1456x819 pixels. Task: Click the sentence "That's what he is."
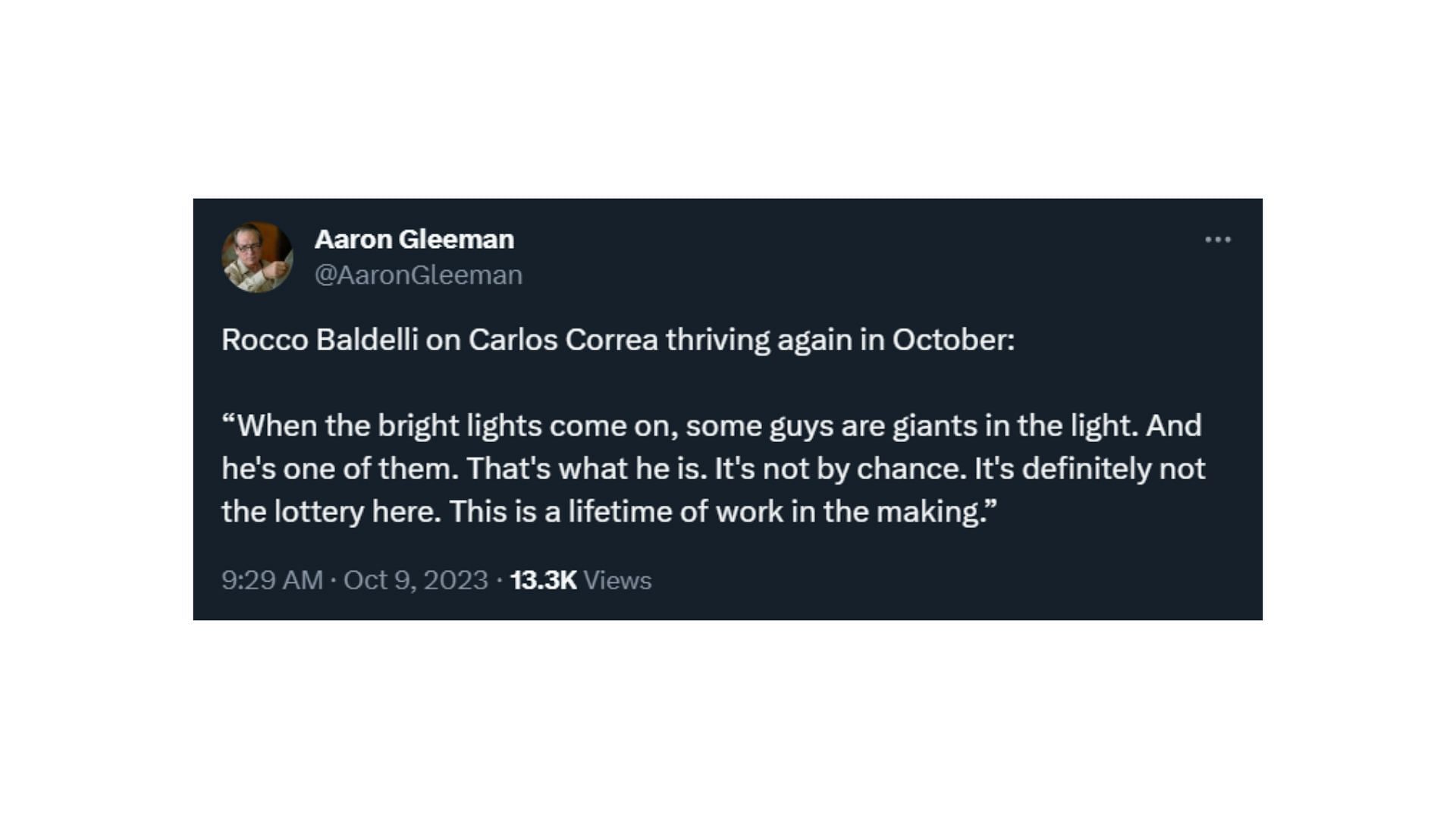587,469
